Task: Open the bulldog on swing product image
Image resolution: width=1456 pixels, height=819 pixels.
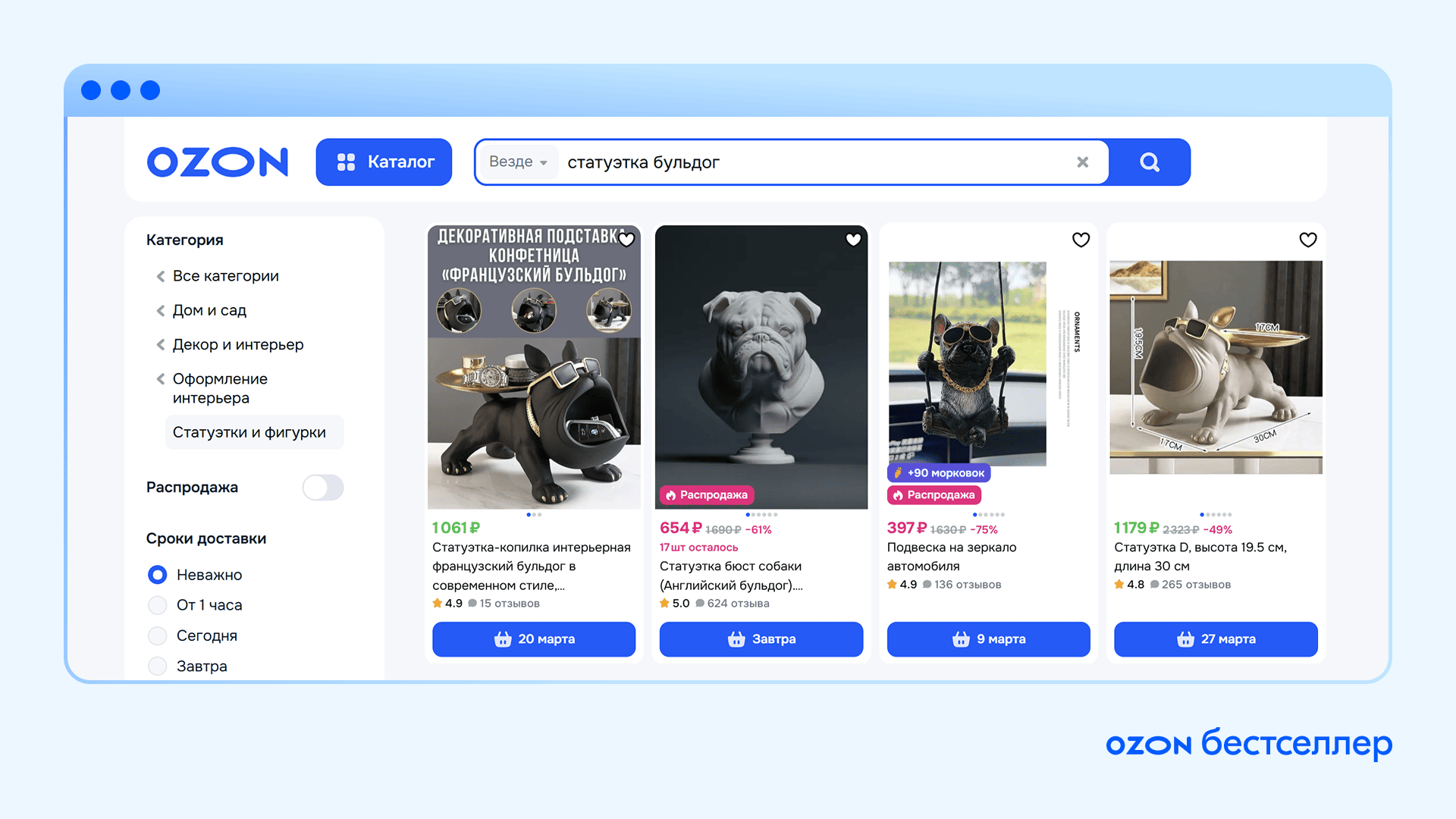Action: tap(968, 364)
